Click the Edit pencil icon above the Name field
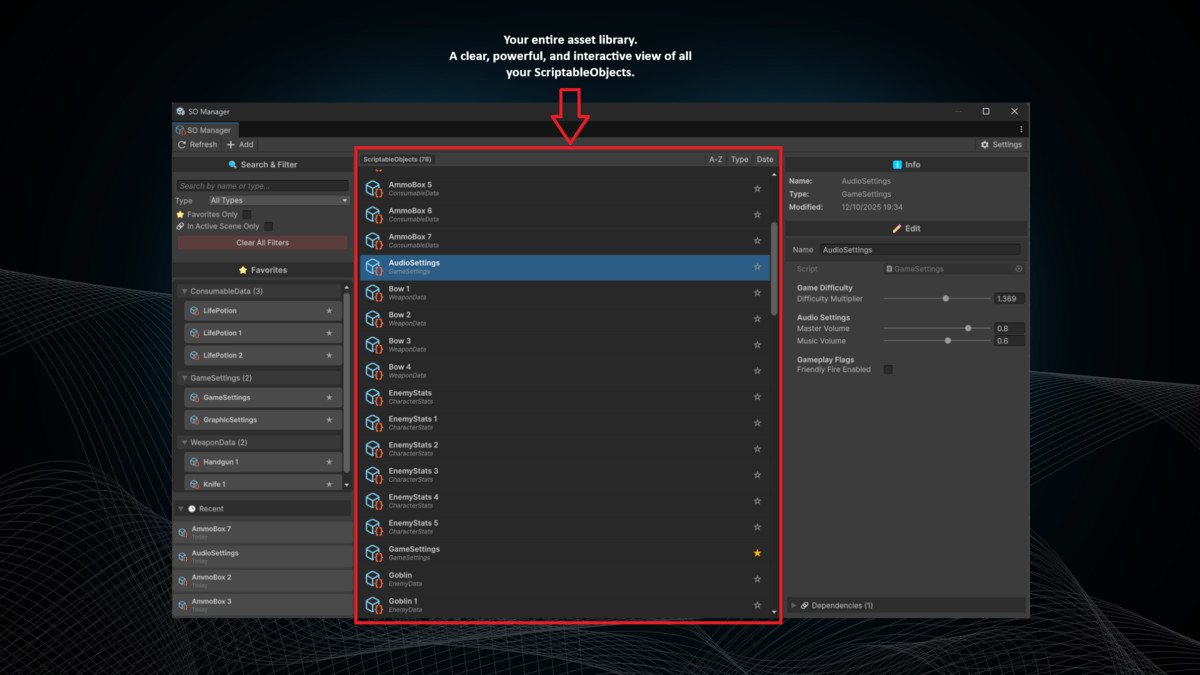The height and width of the screenshot is (675, 1200). point(896,228)
